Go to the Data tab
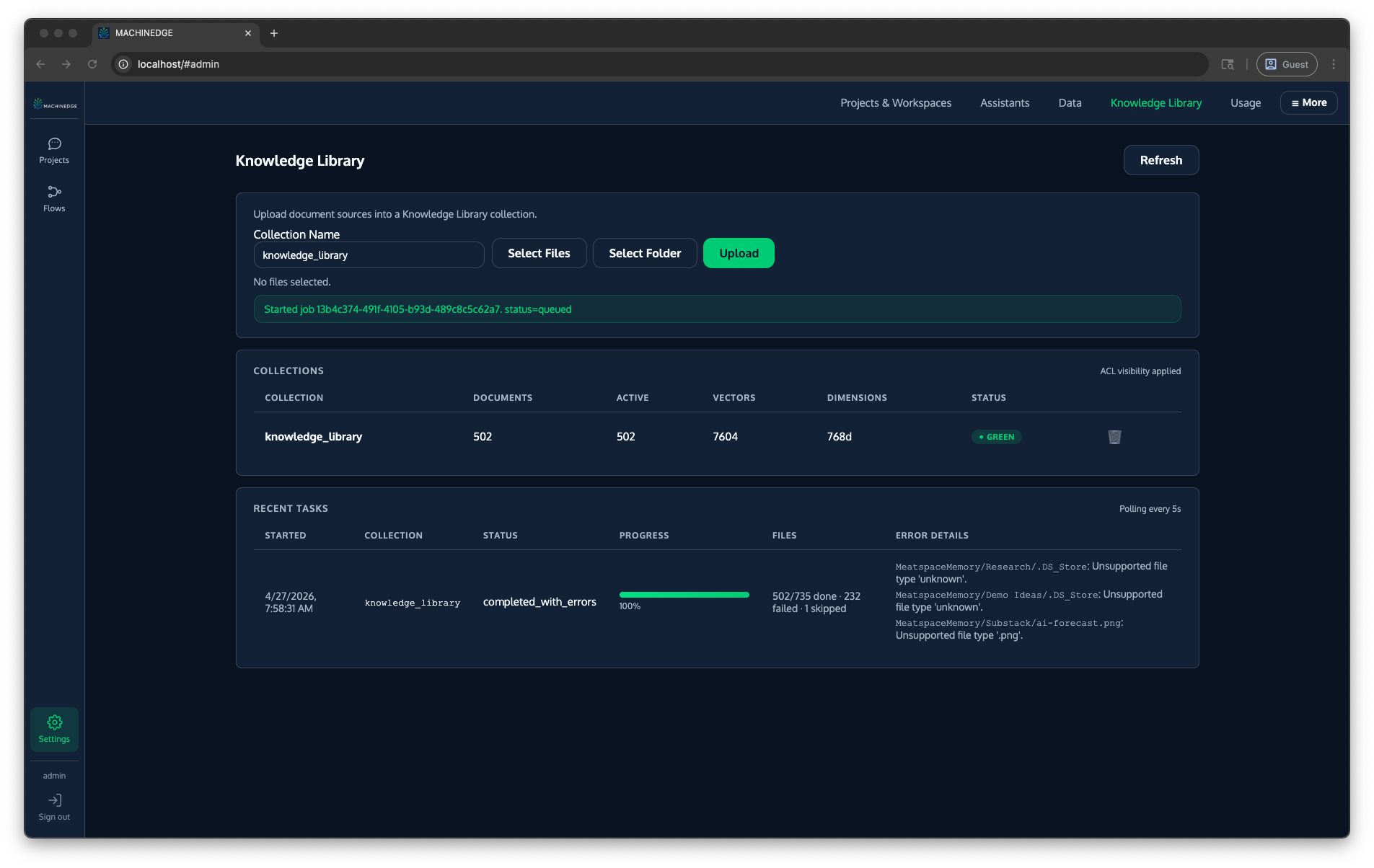This screenshot has height=868, width=1374. point(1070,103)
